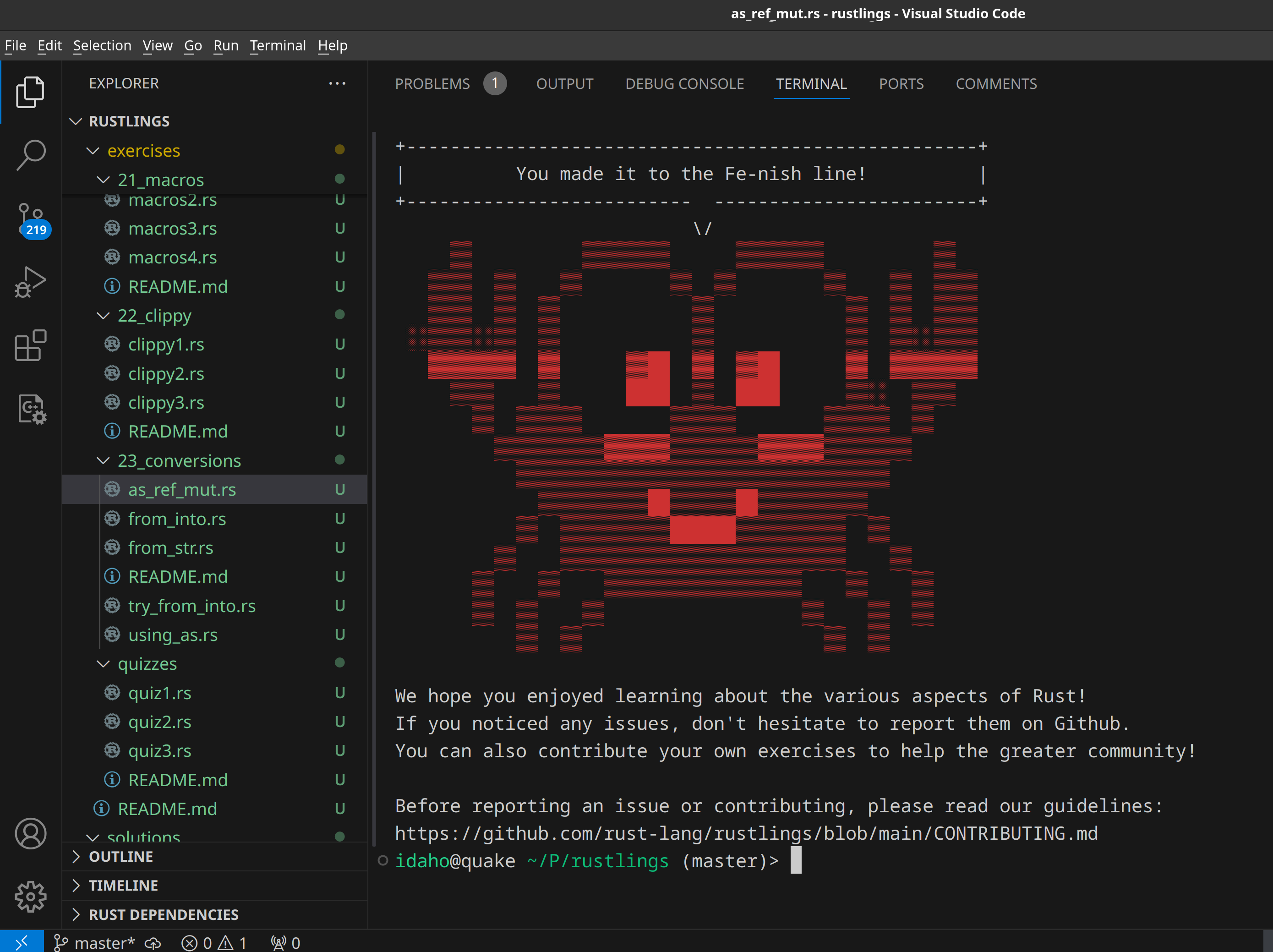
Task: Open the File menu
Action: click(x=16, y=45)
